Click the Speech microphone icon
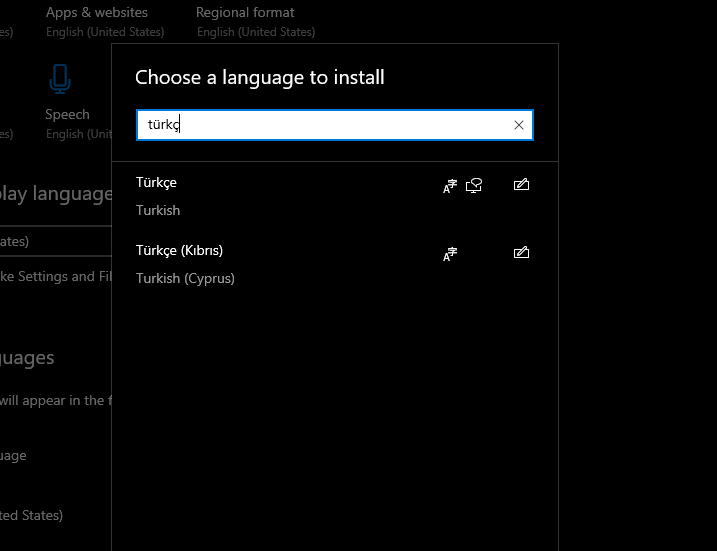This screenshot has height=551, width=717. 60,80
